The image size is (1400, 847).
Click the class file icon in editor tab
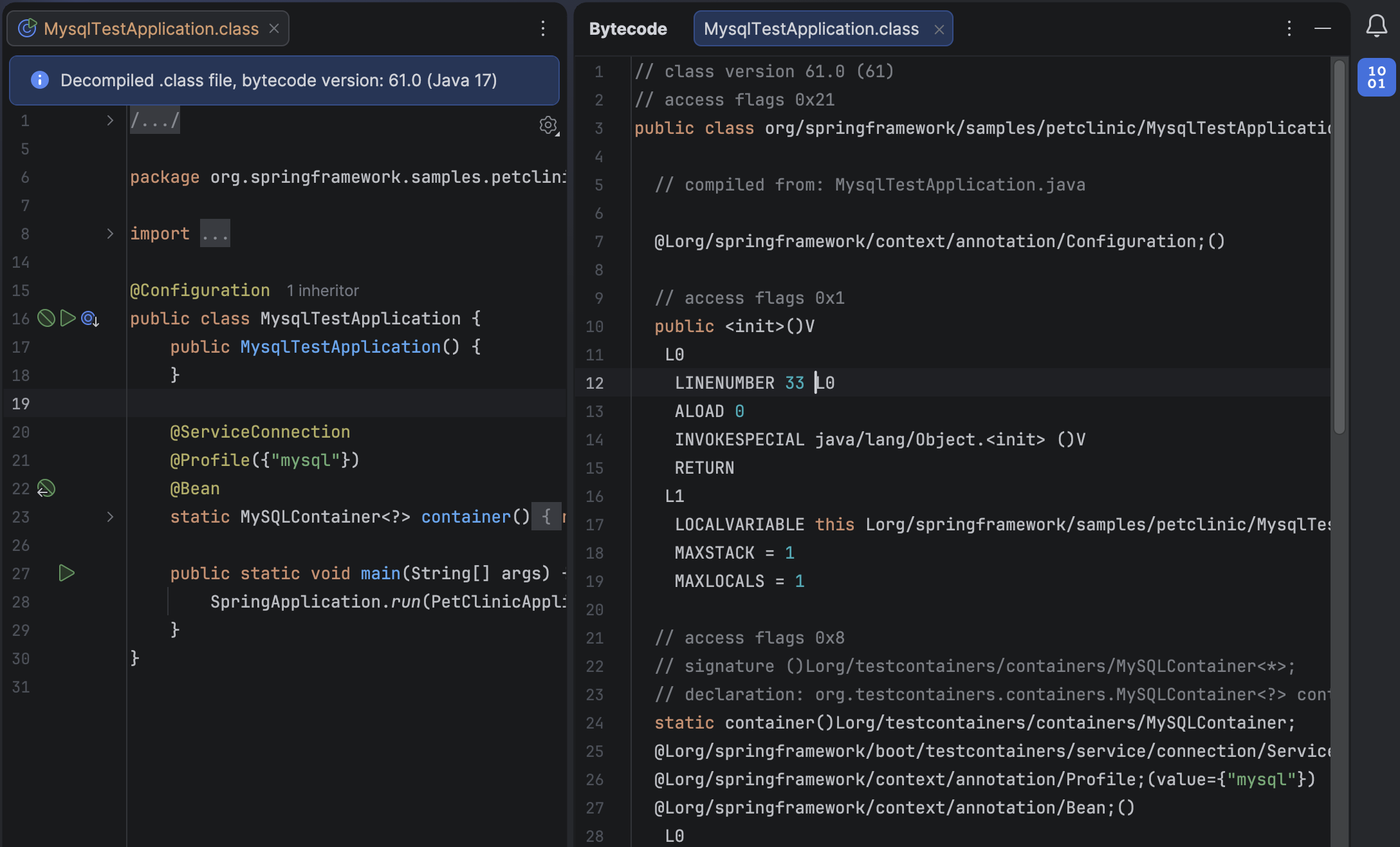coord(27,28)
